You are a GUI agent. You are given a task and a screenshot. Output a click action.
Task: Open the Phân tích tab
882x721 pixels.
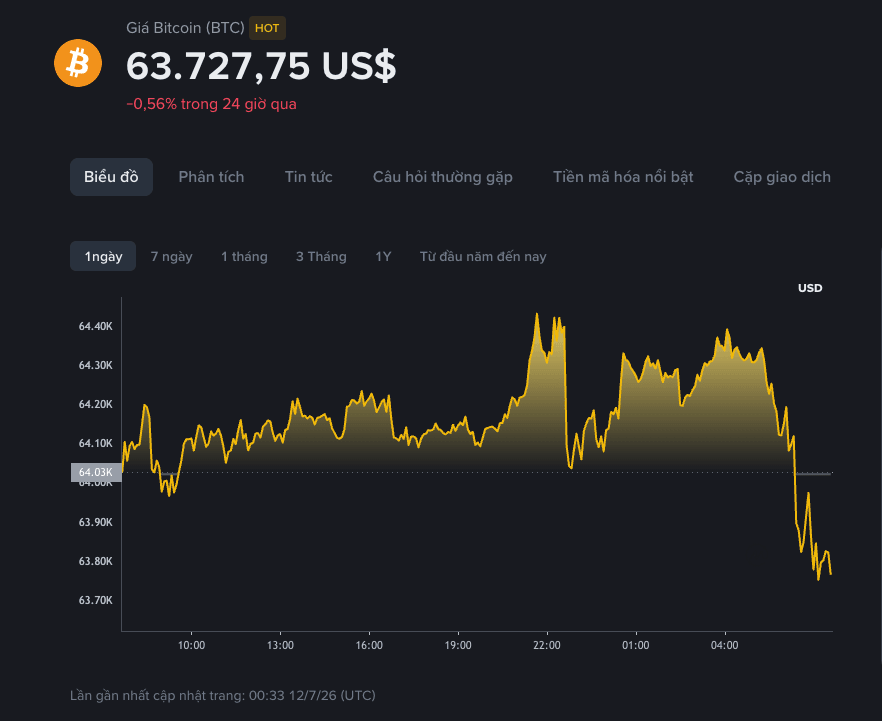(212, 177)
